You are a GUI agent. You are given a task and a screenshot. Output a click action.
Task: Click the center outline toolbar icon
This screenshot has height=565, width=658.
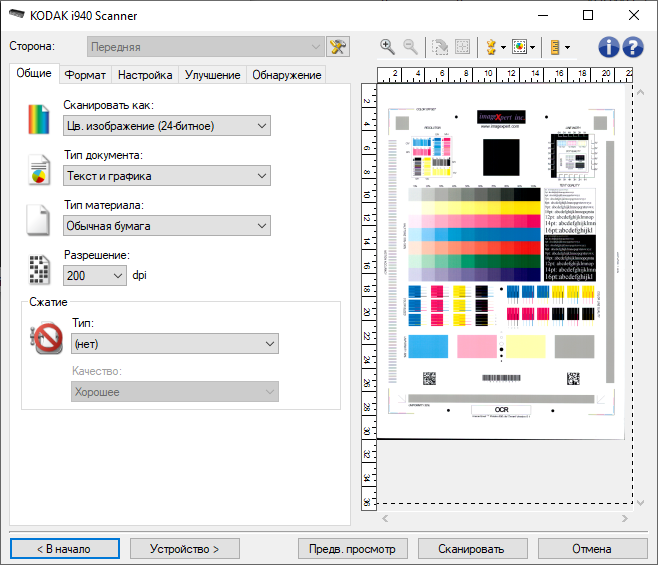[463, 47]
